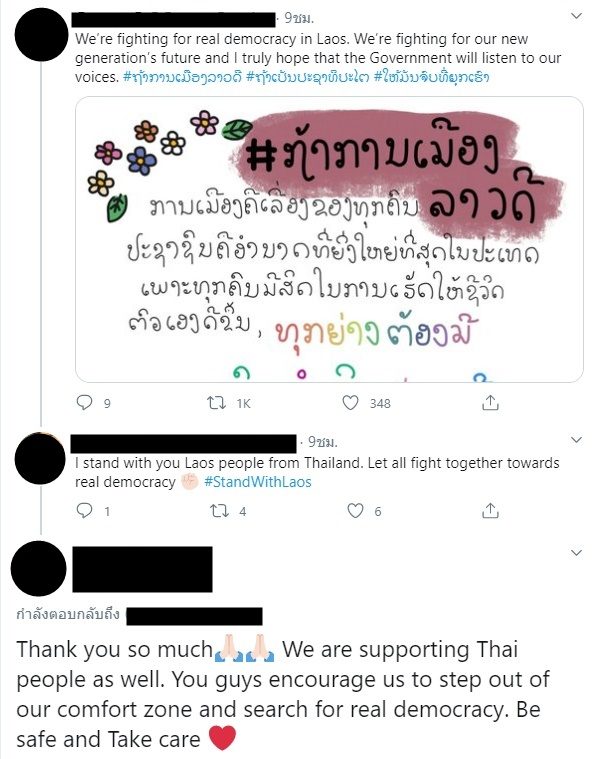
Task: Open the first tweet's chevron menu
Action: point(576,16)
